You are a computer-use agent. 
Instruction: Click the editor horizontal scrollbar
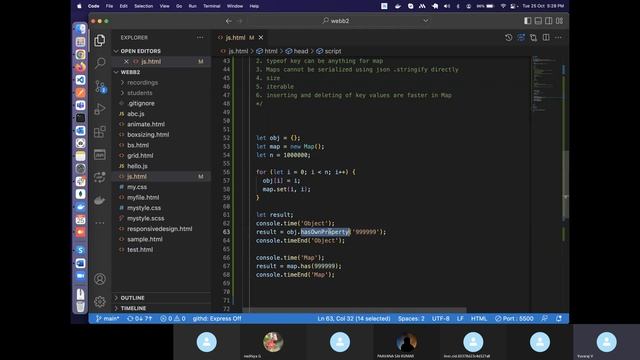click(x=354, y=310)
